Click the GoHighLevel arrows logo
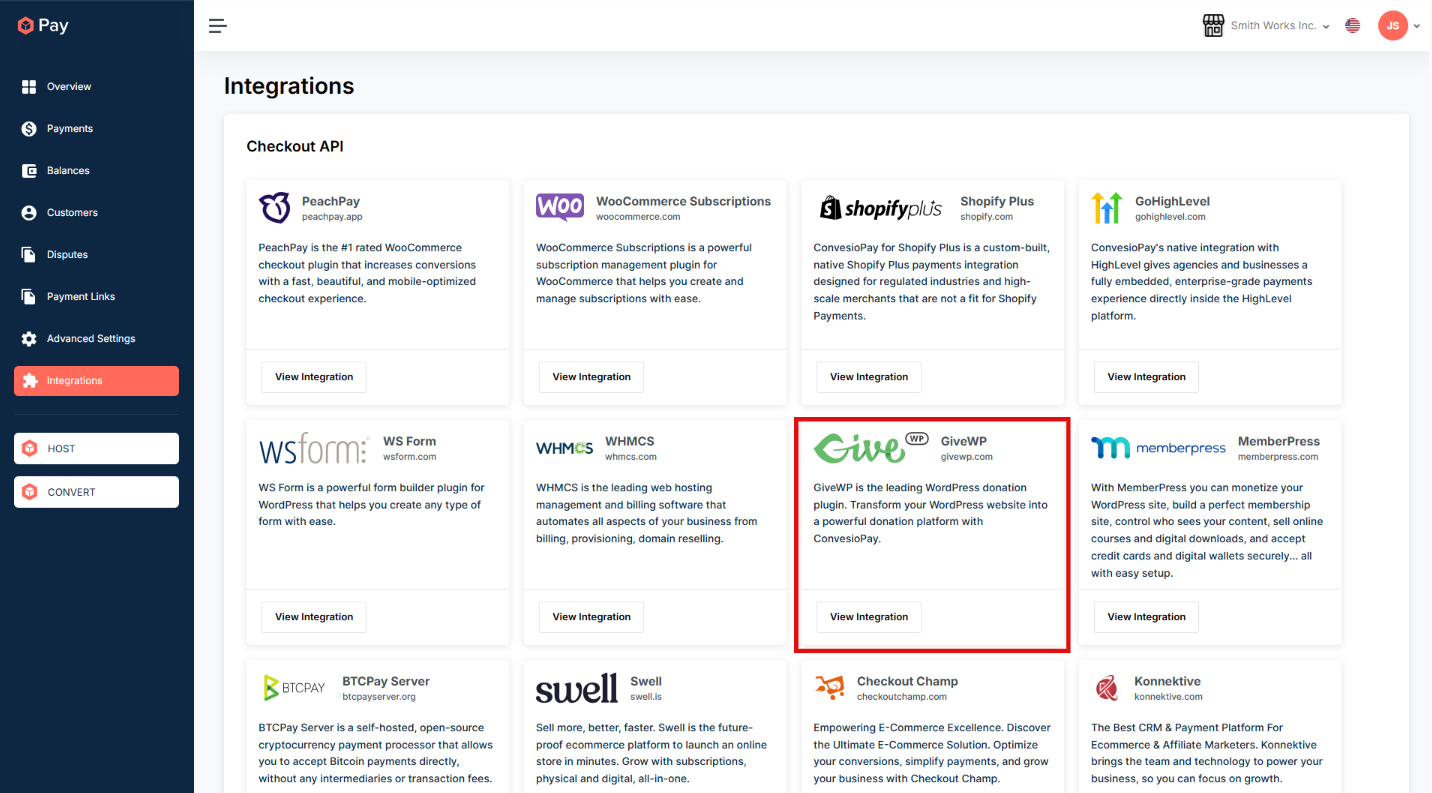 pyautogui.click(x=1107, y=208)
